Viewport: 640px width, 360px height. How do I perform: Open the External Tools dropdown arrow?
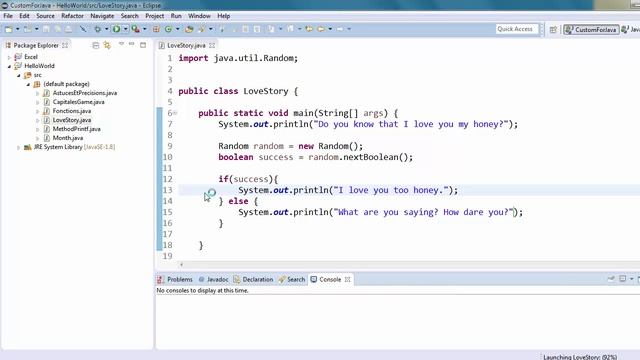coord(144,29)
